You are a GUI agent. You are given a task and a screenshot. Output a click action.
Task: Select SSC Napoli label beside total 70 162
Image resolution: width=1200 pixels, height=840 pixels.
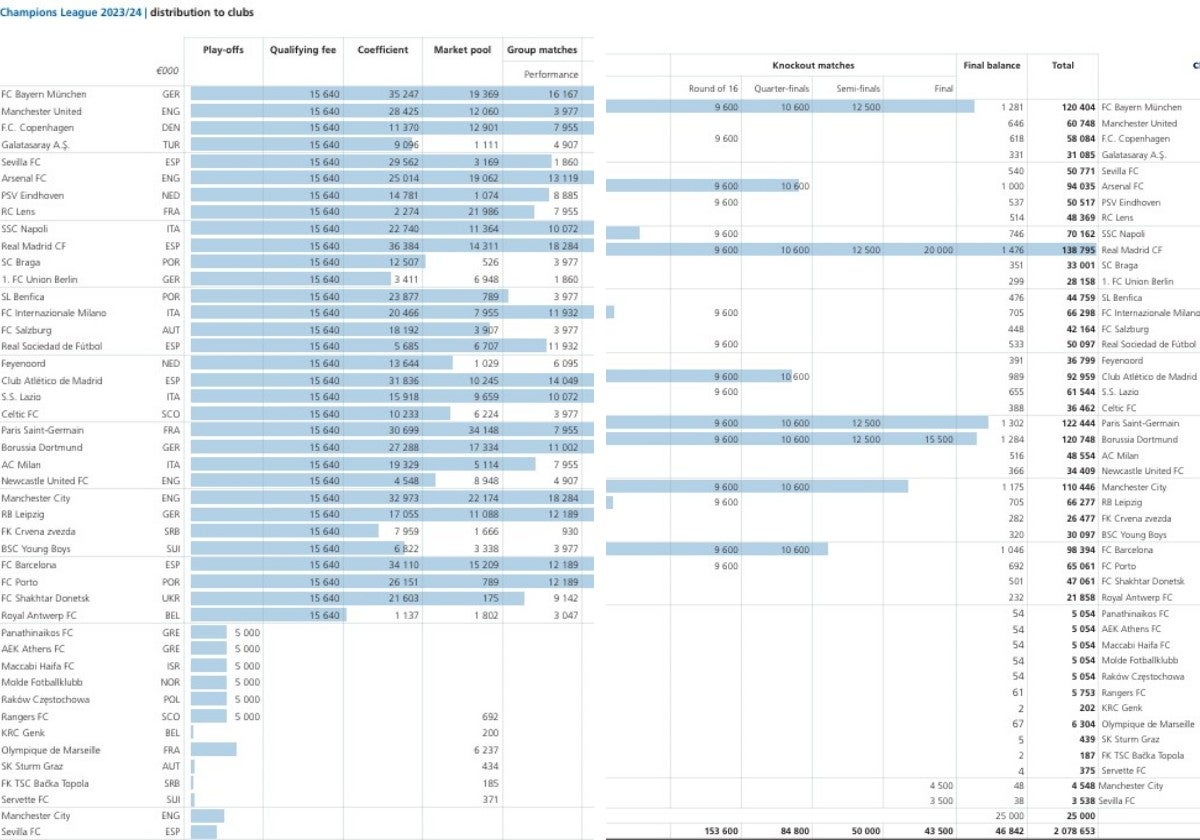[x=1123, y=234]
